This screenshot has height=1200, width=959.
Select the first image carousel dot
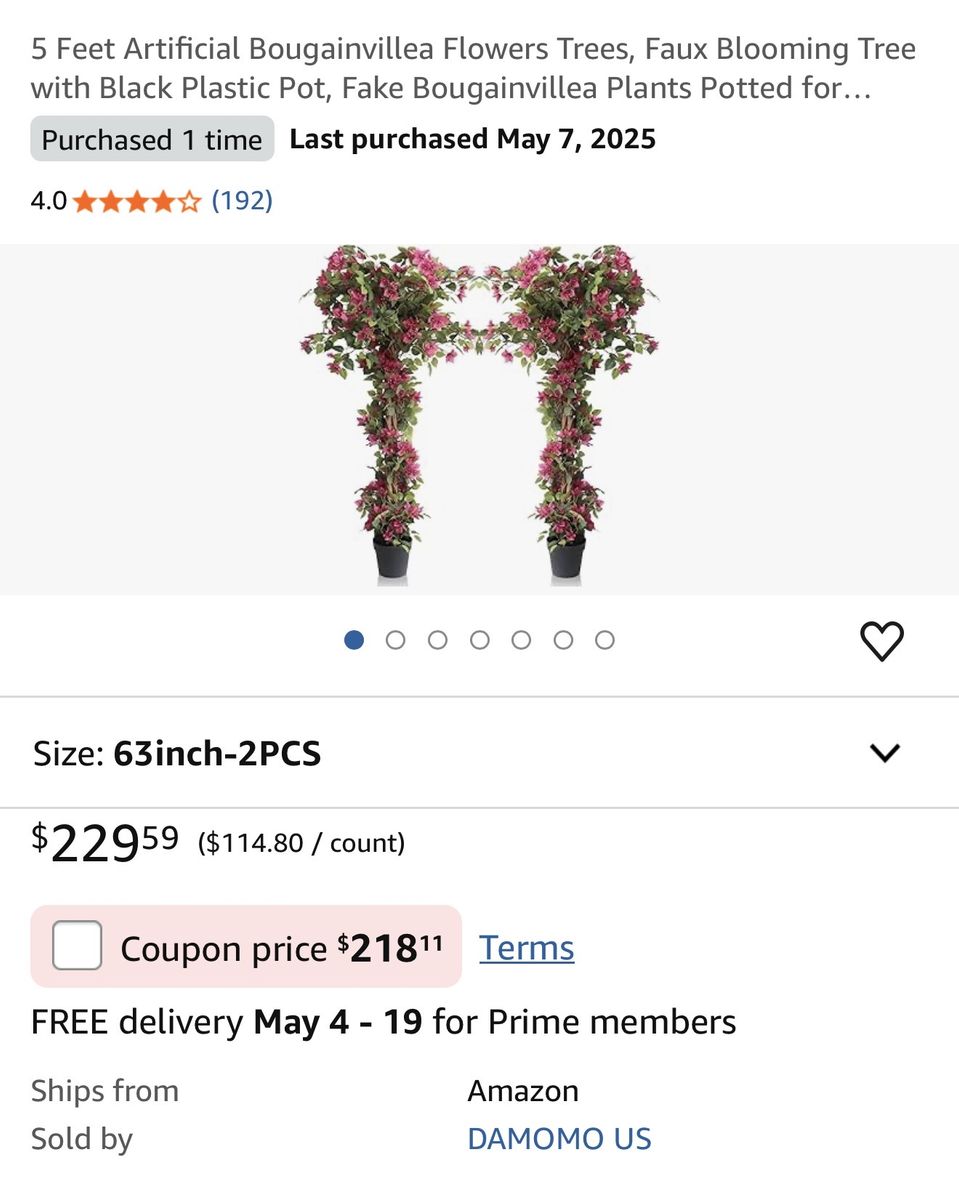pos(354,640)
